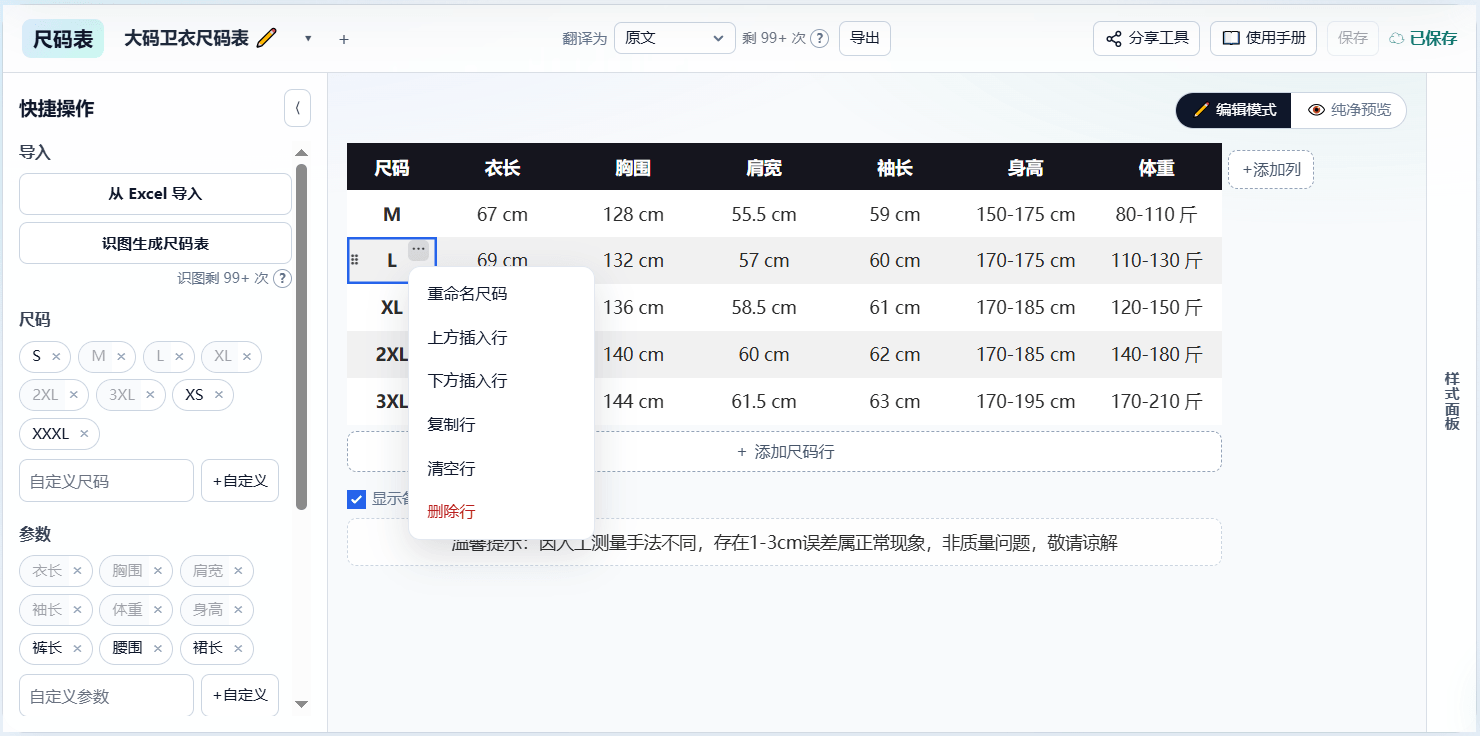1480x736 pixels.
Task: Click the row L three-dot menu icon
Action: [418, 249]
